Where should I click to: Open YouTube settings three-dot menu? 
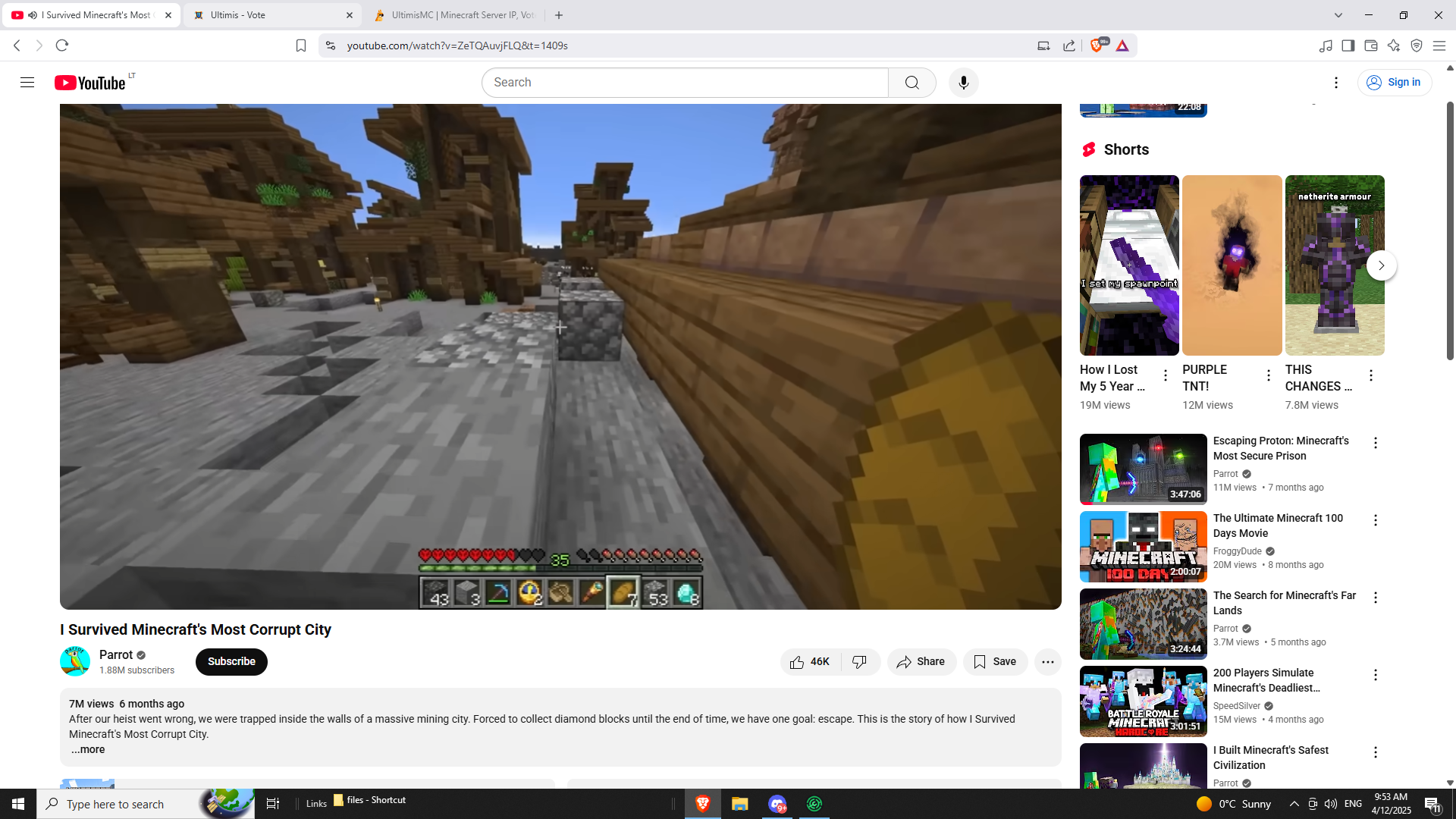point(1335,83)
